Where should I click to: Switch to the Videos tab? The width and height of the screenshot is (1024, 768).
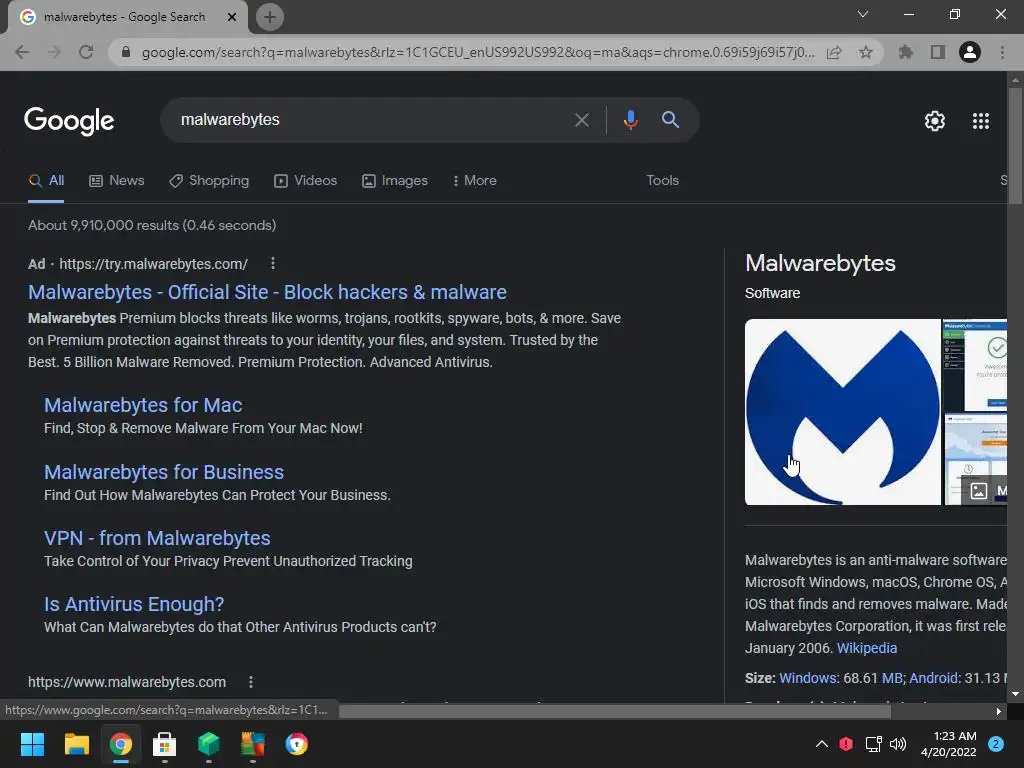(x=306, y=181)
